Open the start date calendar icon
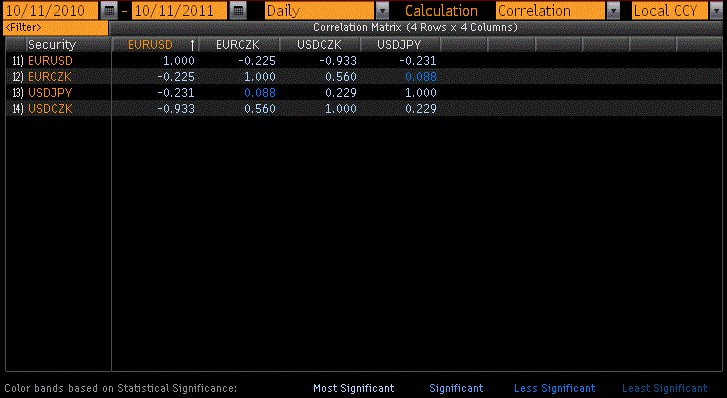The height and width of the screenshot is (398, 727). pyautogui.click(x=109, y=10)
